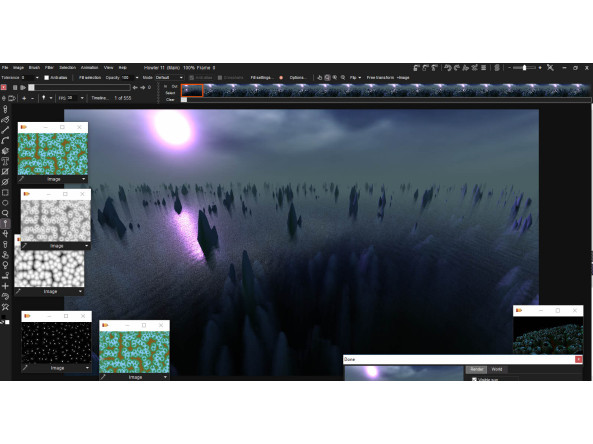The width and height of the screenshot is (593, 444).
Task: Click the undo arrow icon in title bar
Action: (448, 68)
